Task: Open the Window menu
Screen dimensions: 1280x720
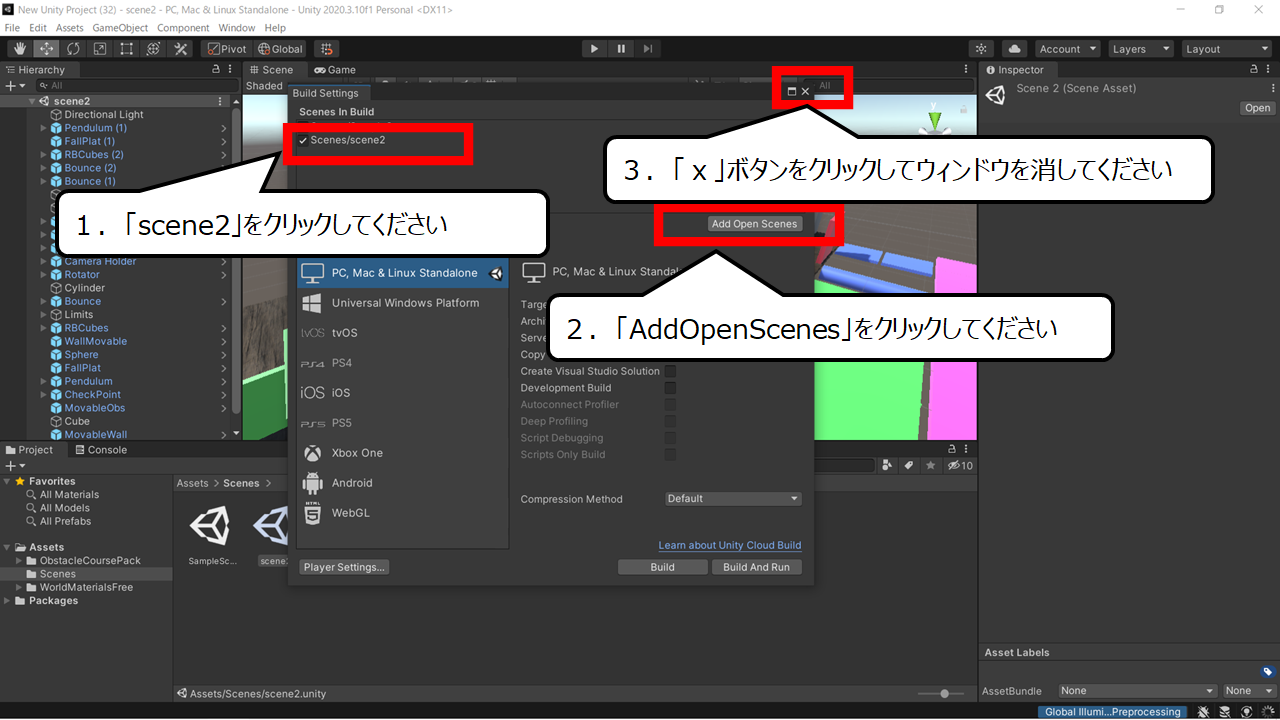Action: [237, 28]
